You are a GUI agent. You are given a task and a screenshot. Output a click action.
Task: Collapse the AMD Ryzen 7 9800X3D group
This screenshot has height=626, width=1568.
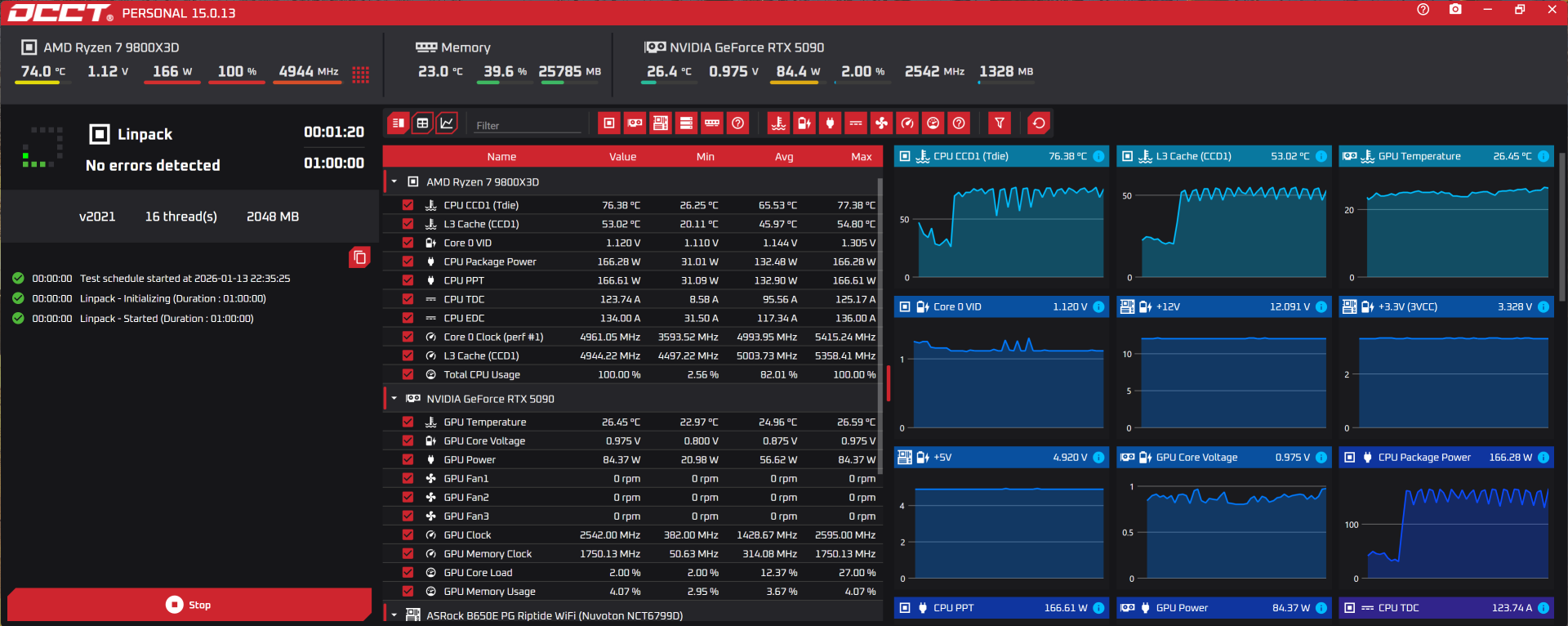[x=394, y=181]
